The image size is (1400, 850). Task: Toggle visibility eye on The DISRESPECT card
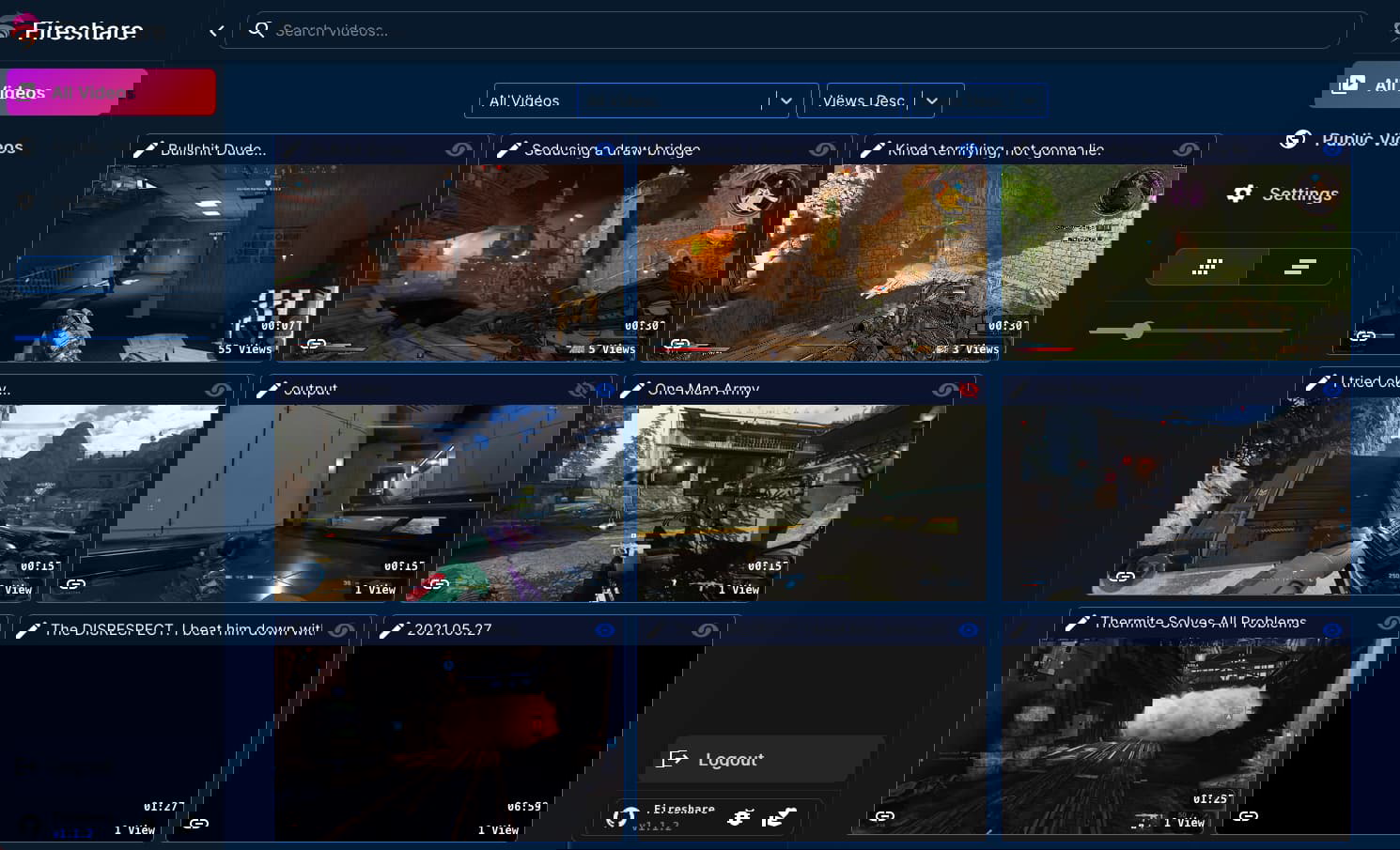(x=342, y=630)
